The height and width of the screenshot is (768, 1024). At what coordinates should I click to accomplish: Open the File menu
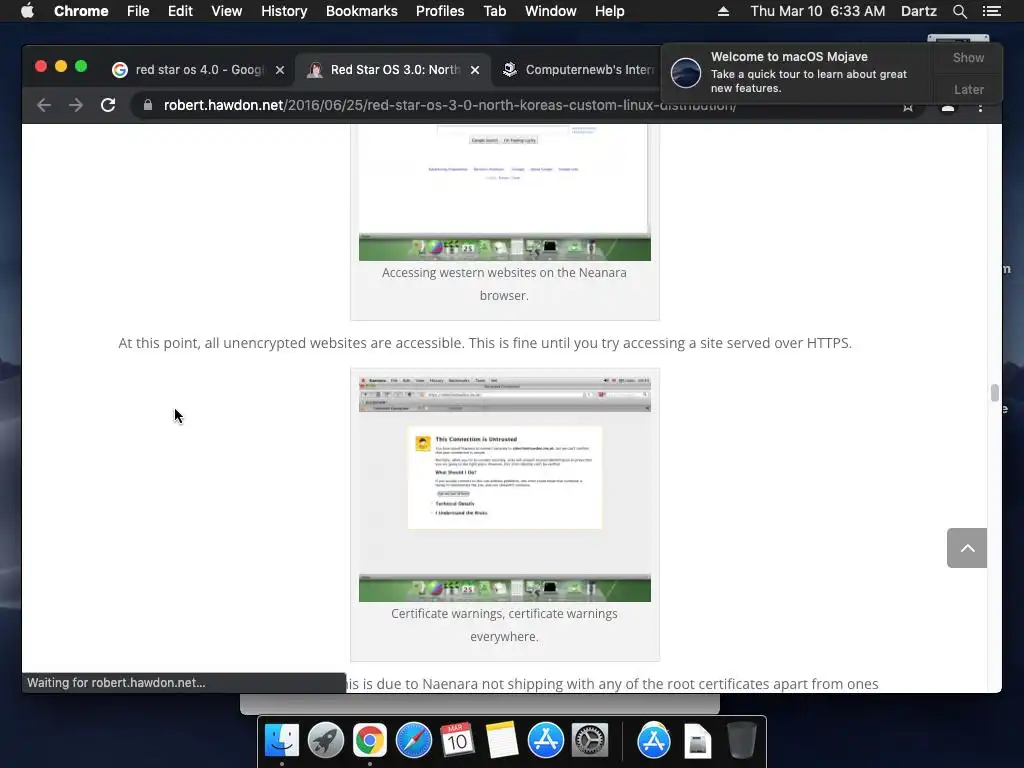[138, 11]
